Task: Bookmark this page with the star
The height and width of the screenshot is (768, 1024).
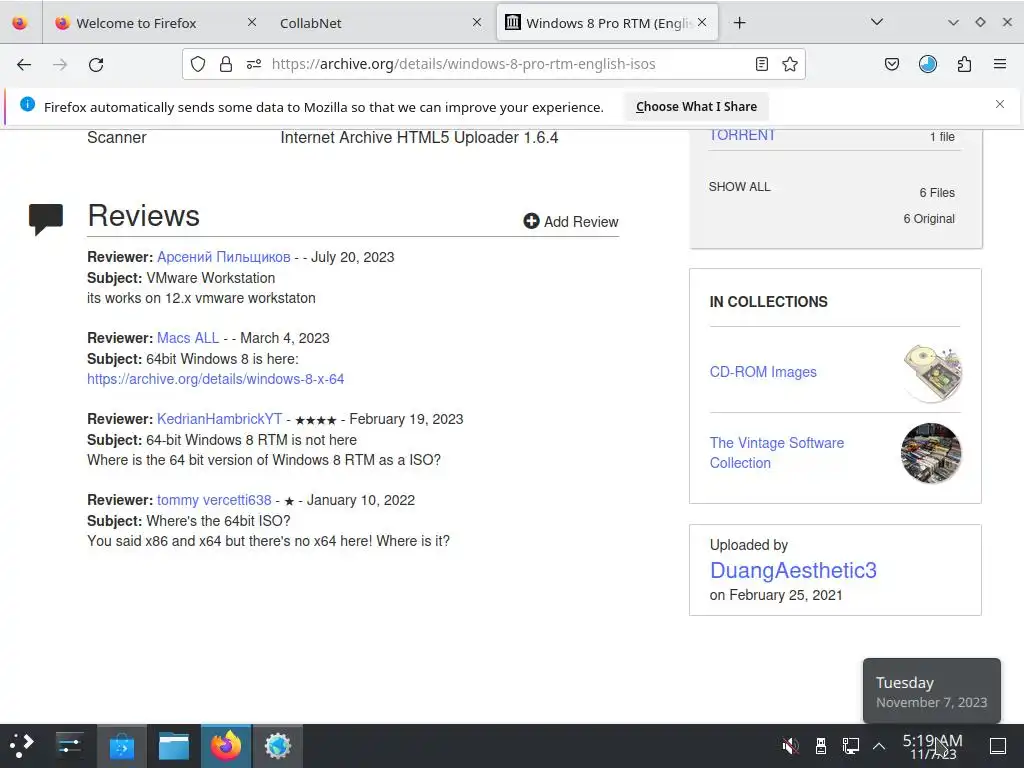Action: (790, 64)
